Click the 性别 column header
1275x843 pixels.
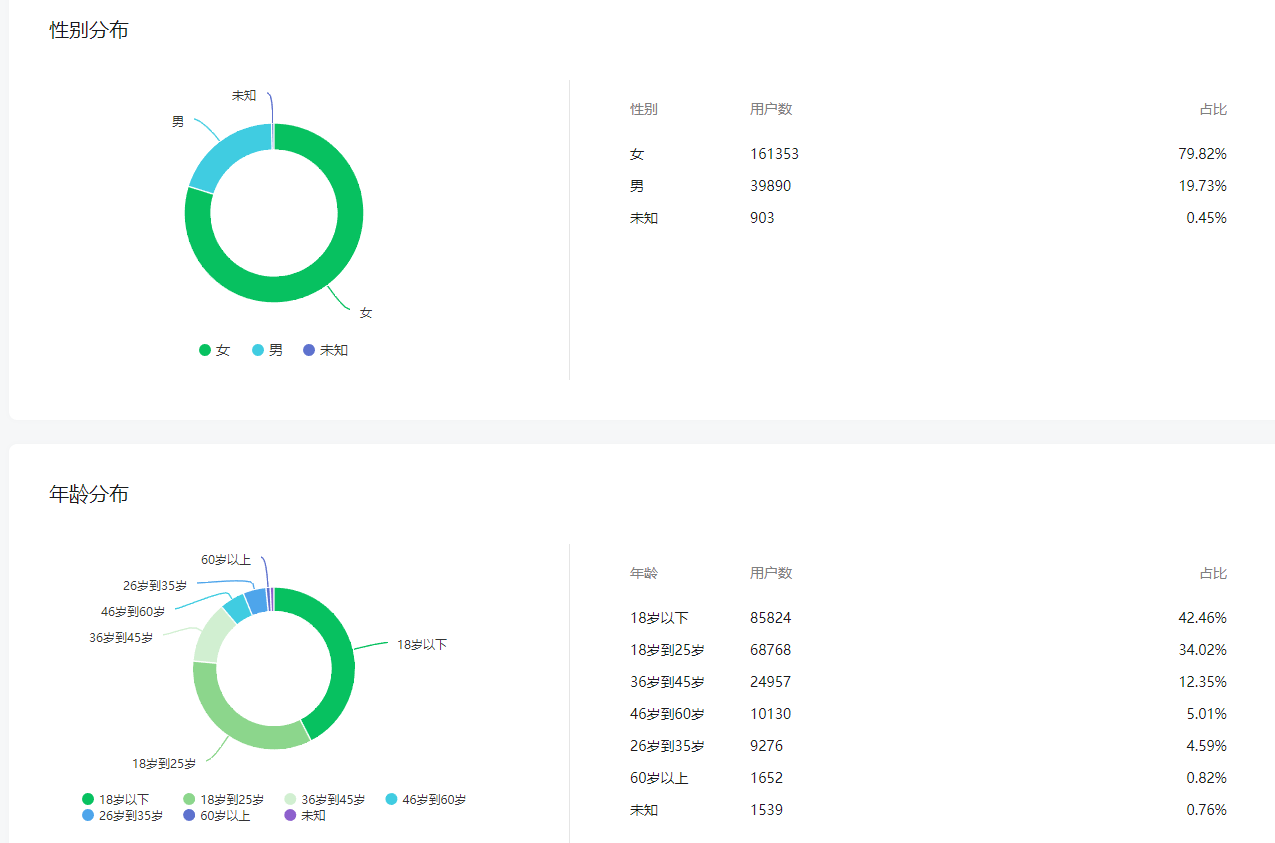(644, 109)
